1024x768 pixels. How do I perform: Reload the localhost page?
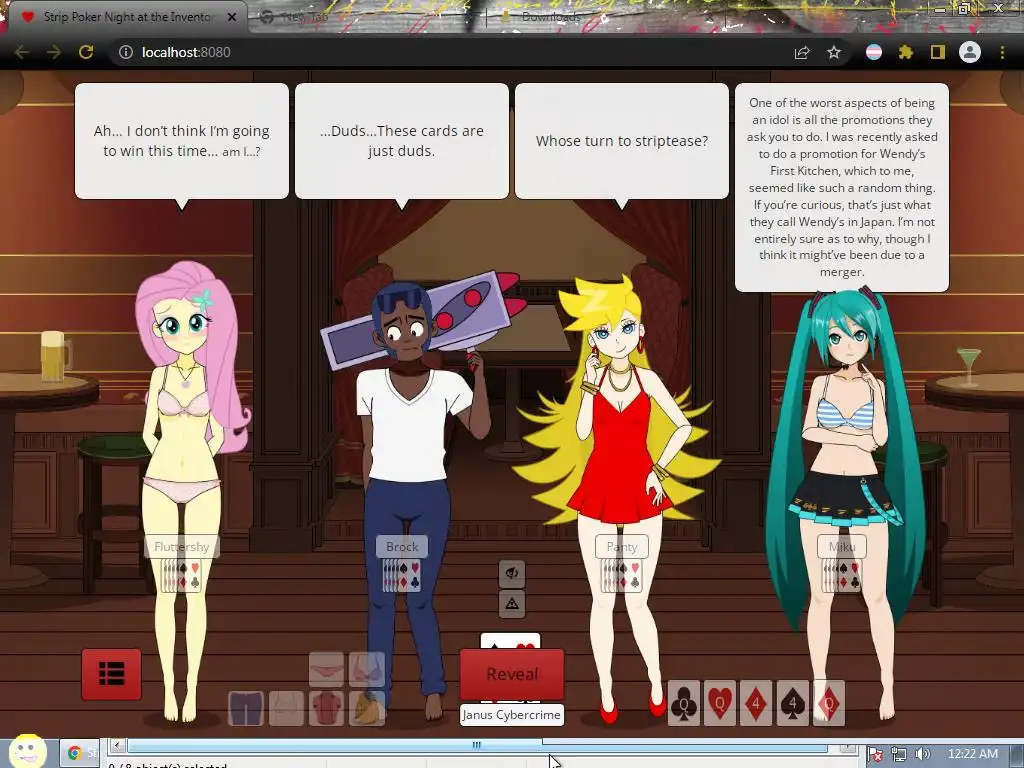86,52
